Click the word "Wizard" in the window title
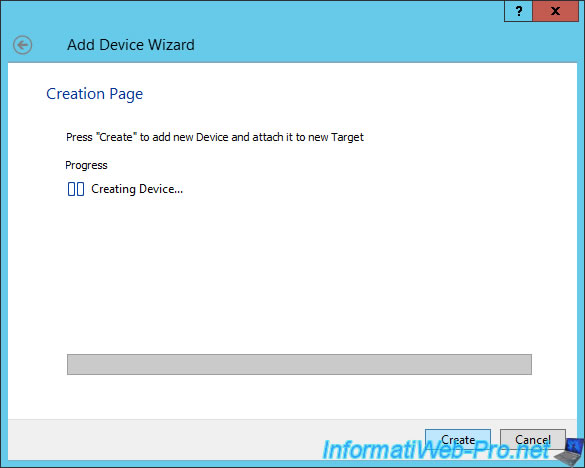The image size is (585, 468). click(x=171, y=45)
